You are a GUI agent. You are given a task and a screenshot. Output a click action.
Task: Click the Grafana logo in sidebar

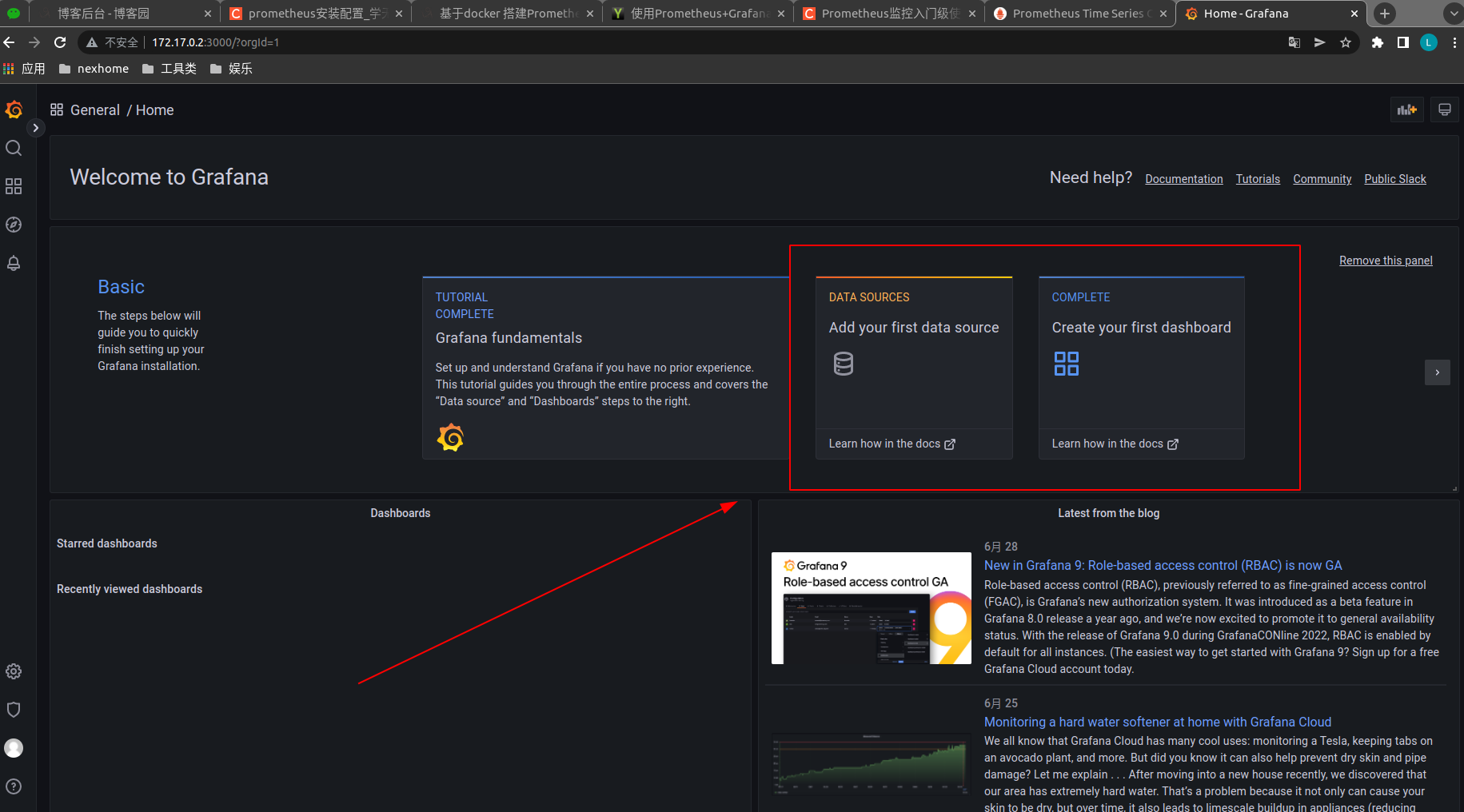point(14,109)
